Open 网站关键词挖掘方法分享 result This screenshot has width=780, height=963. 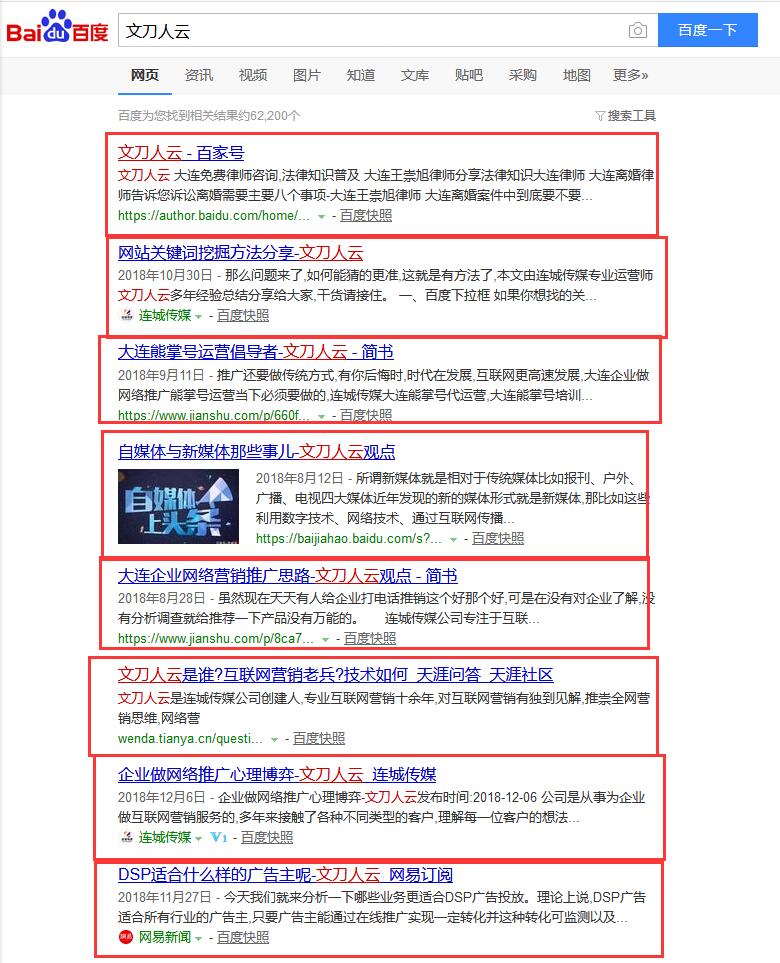(x=241, y=252)
